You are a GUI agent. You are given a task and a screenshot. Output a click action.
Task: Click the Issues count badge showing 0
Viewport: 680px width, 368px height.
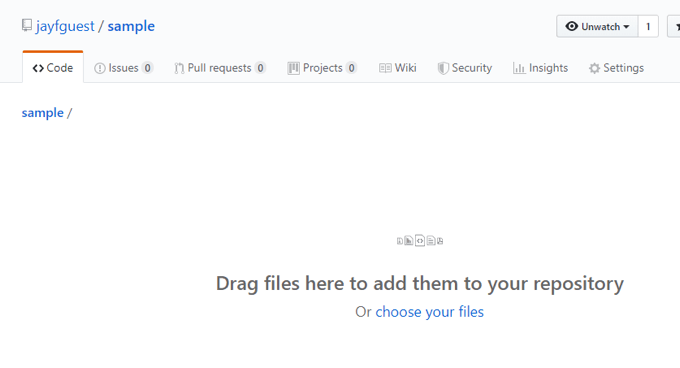click(x=147, y=68)
